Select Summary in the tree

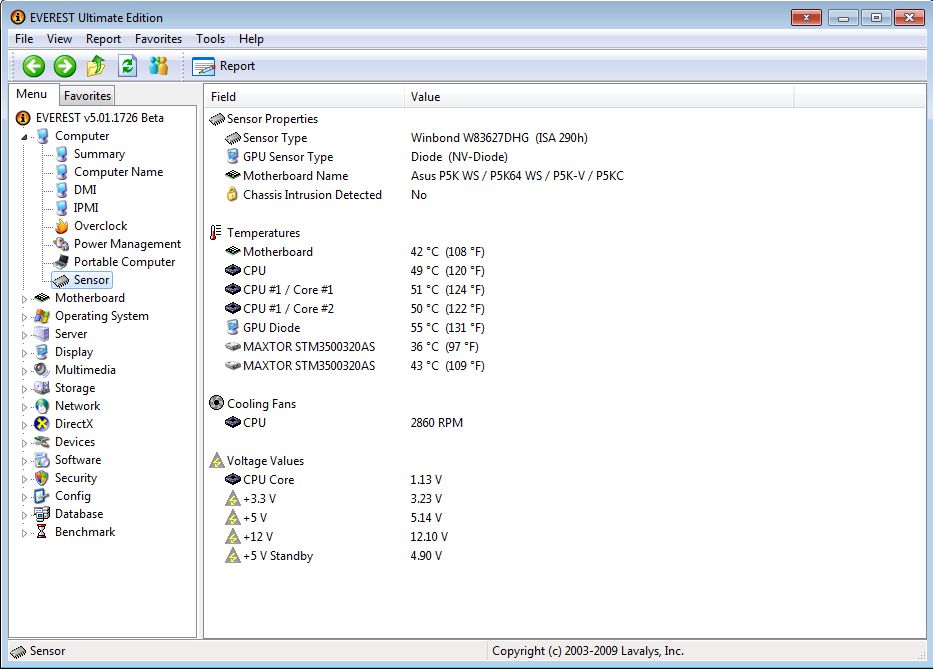tap(99, 154)
